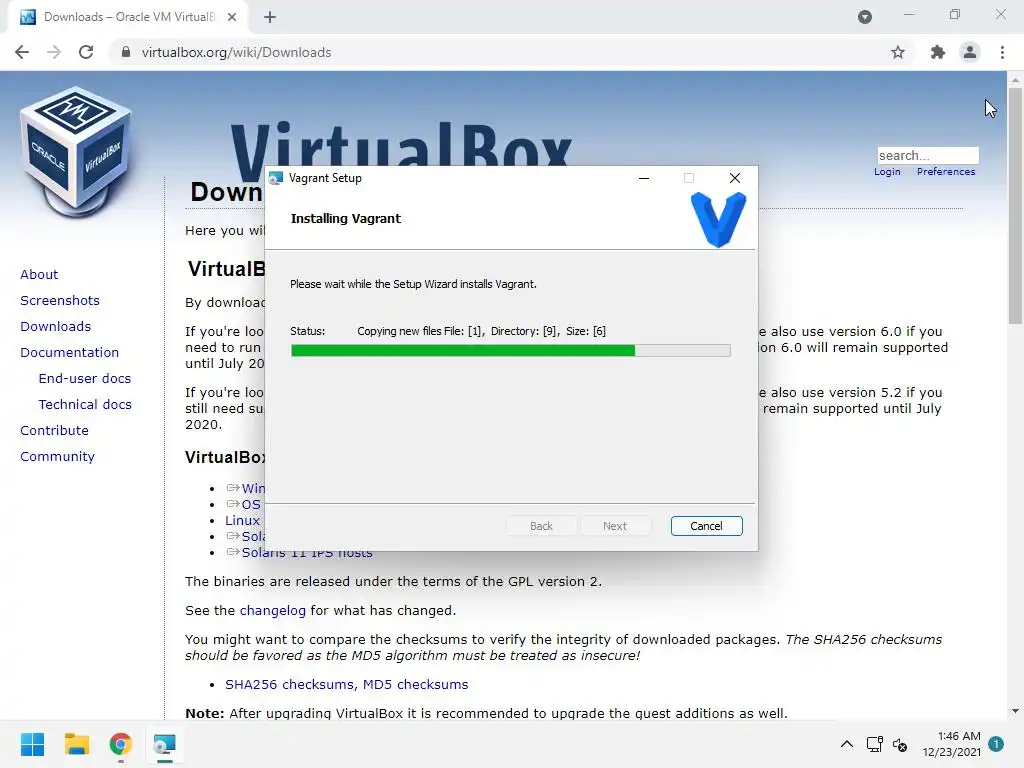Open the Technical docs link

click(x=85, y=405)
